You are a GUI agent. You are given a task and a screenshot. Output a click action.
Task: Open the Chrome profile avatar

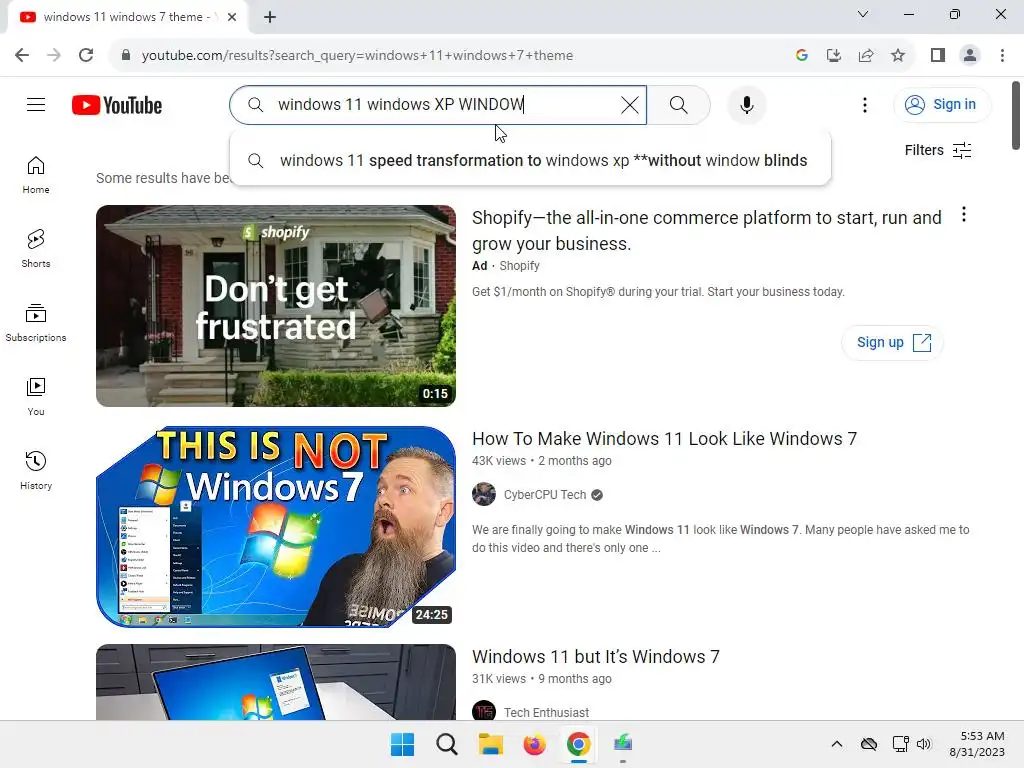pyautogui.click(x=970, y=56)
